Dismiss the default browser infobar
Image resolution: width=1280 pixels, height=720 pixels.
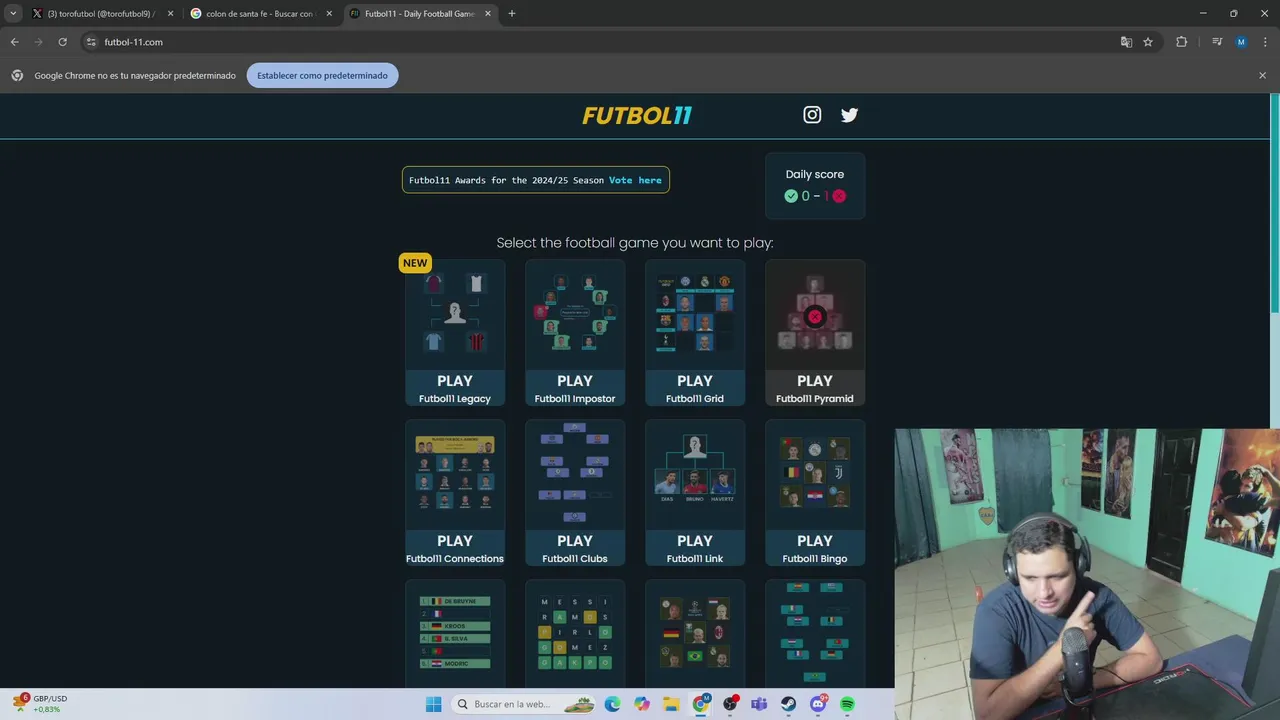pyautogui.click(x=1262, y=75)
